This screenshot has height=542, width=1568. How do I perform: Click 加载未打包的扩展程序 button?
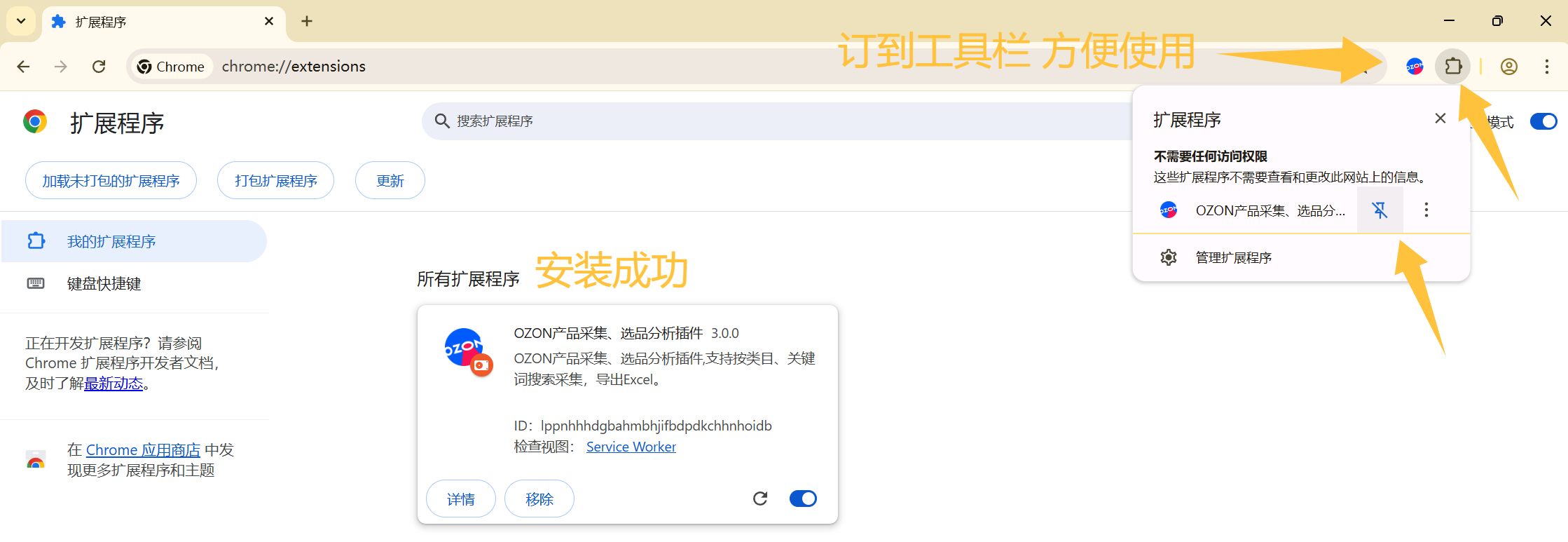click(111, 181)
